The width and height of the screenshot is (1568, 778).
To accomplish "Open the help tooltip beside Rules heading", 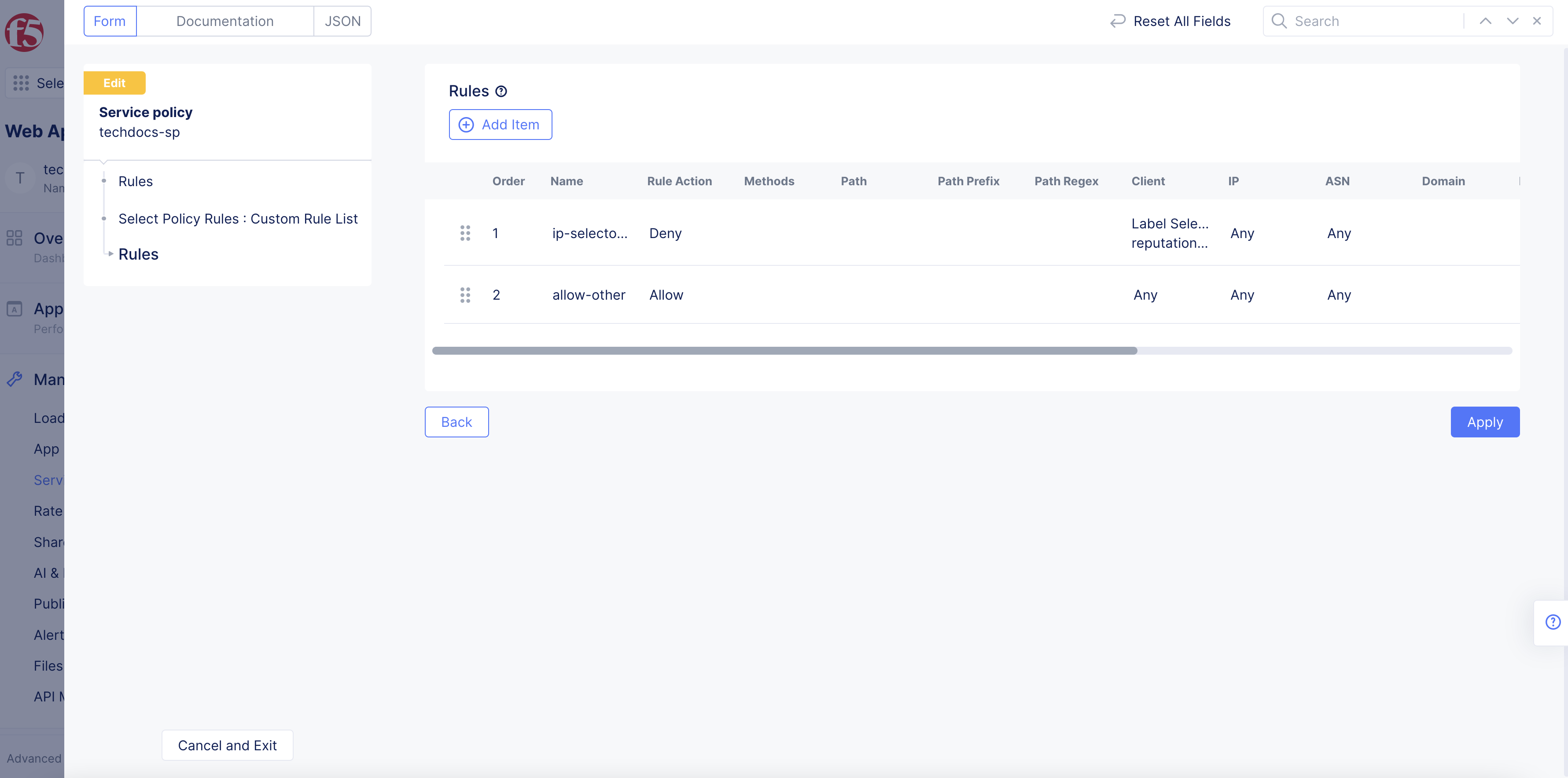I will (x=501, y=91).
